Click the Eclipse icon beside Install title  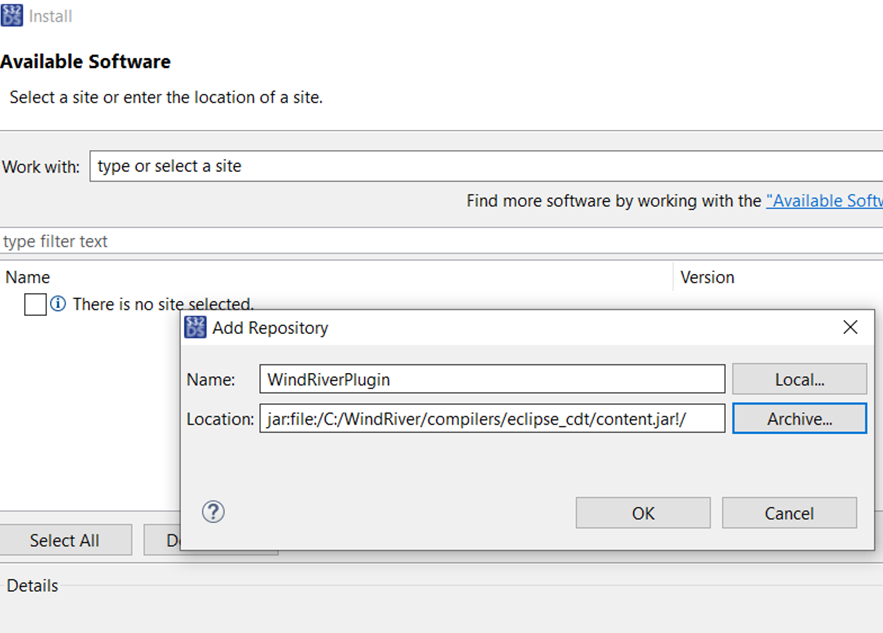12,15
